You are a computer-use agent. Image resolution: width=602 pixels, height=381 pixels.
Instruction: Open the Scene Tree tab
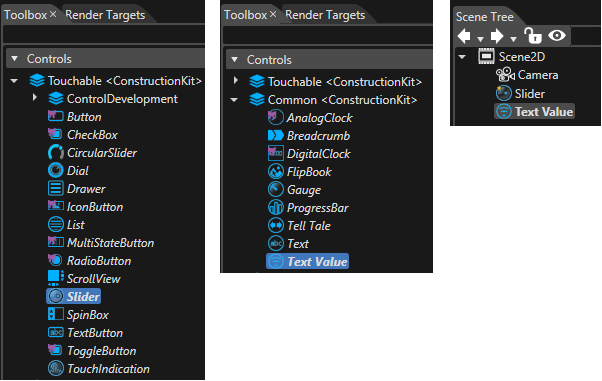(485, 17)
